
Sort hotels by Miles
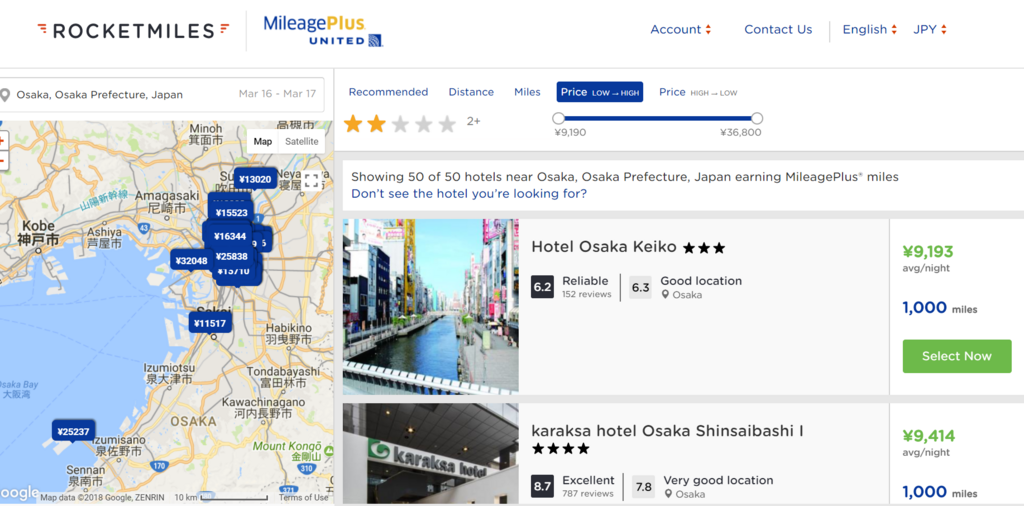(527, 92)
